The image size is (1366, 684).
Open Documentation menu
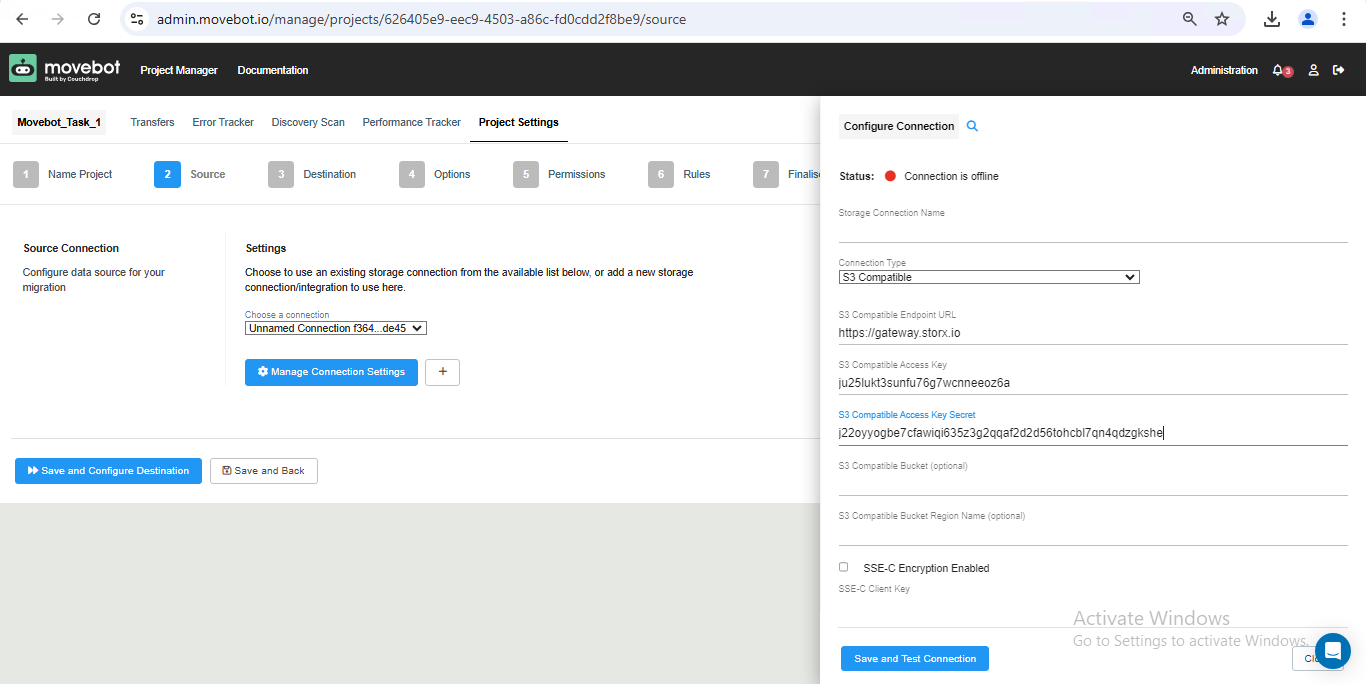click(x=273, y=70)
